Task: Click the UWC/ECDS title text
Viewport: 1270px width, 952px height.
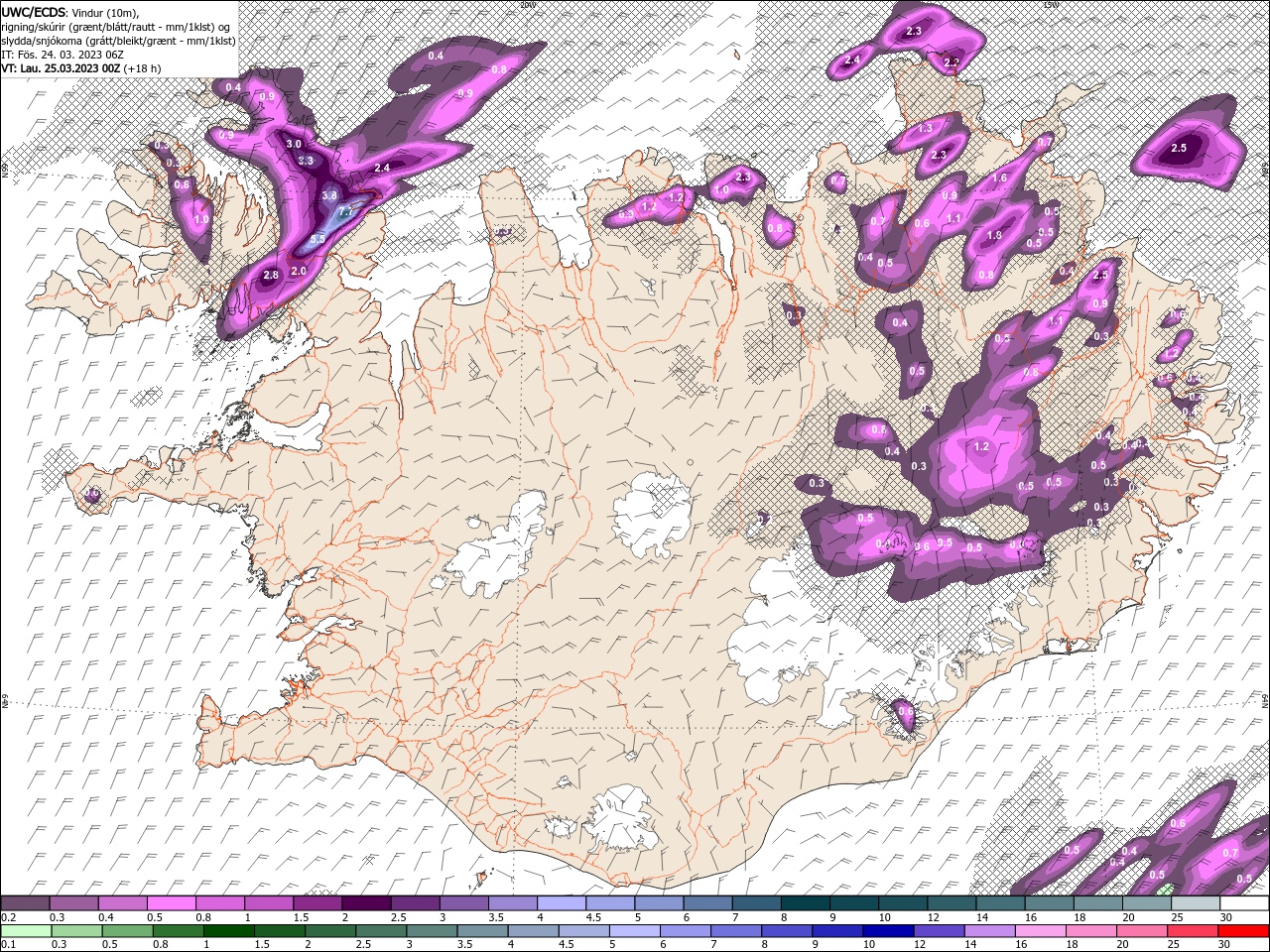Action: pyautogui.click(x=33, y=12)
